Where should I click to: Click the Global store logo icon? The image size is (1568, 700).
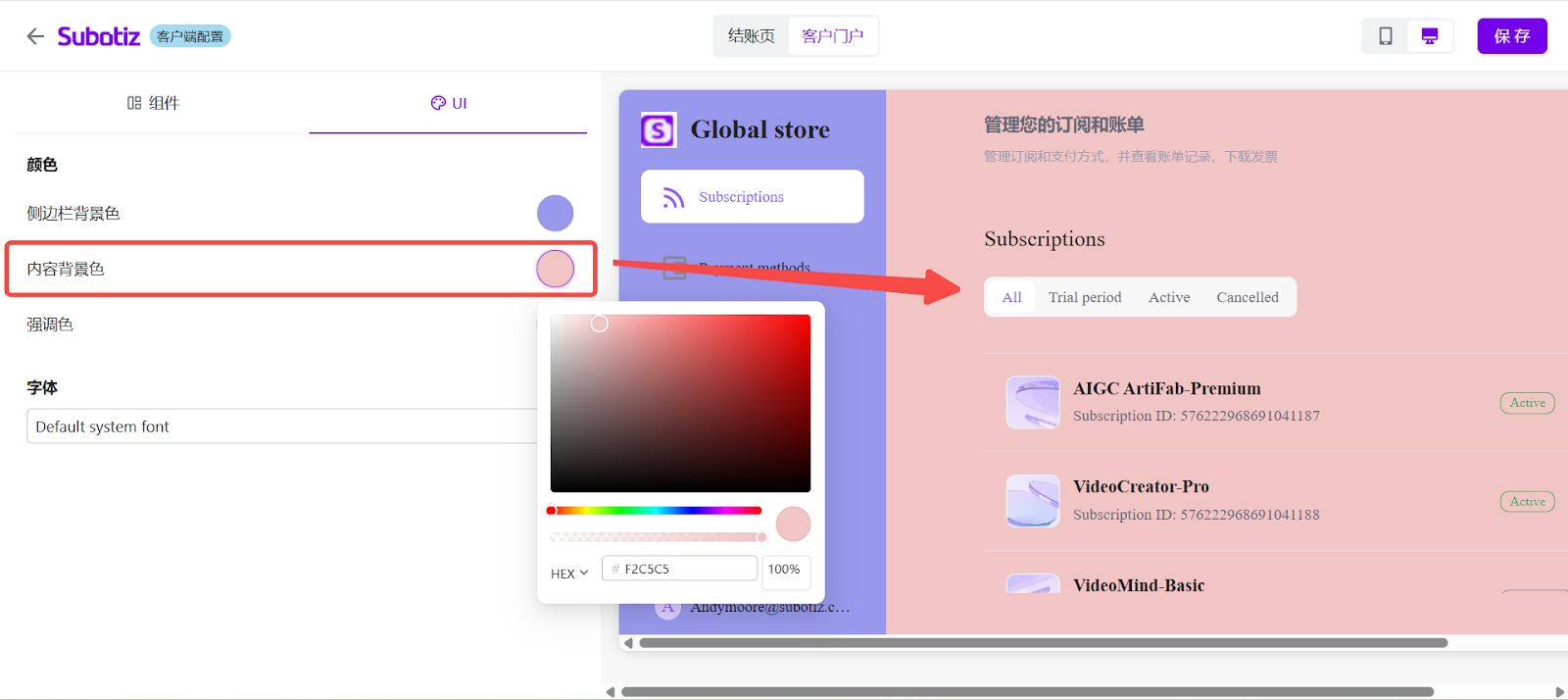point(658,129)
